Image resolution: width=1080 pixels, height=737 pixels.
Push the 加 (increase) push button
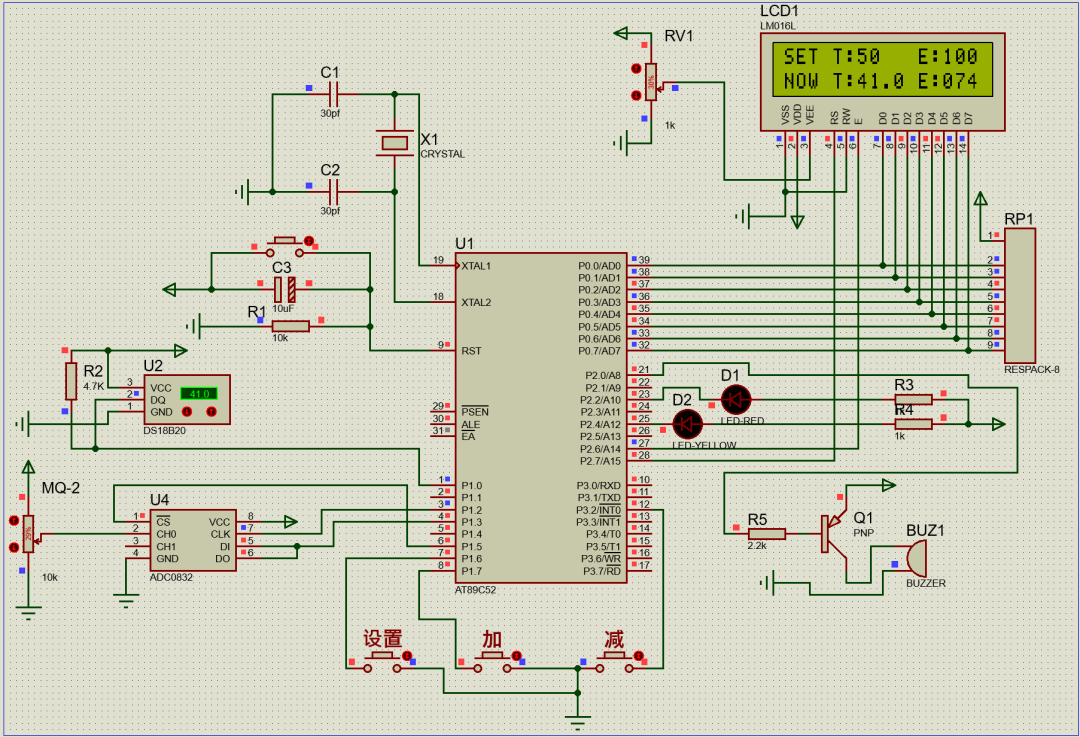(492, 663)
